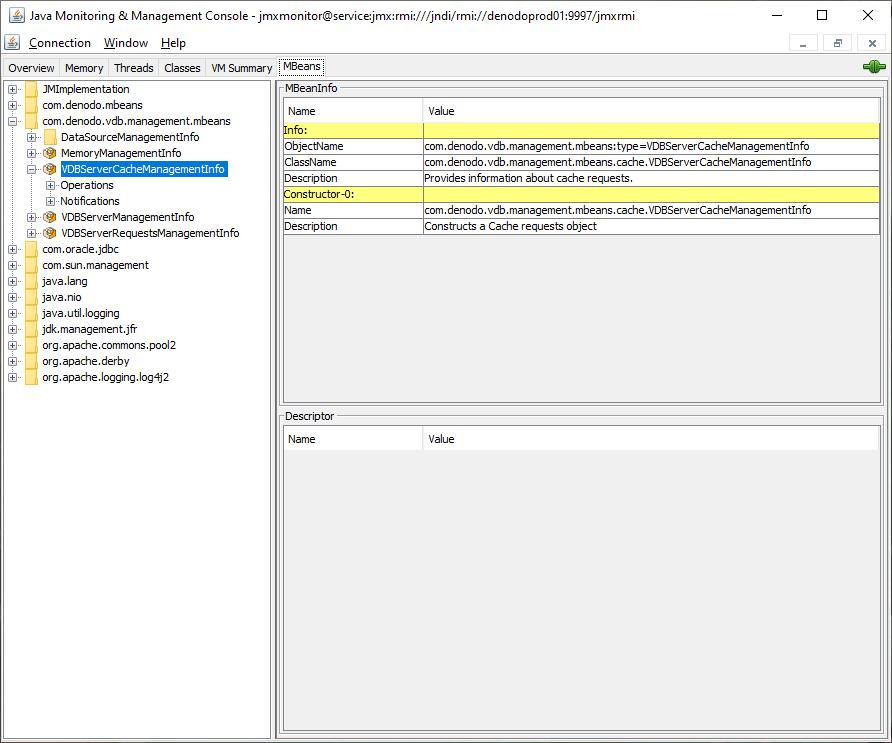This screenshot has width=892, height=743.
Task: Select java.util.logging in the tree
Action: click(x=81, y=313)
